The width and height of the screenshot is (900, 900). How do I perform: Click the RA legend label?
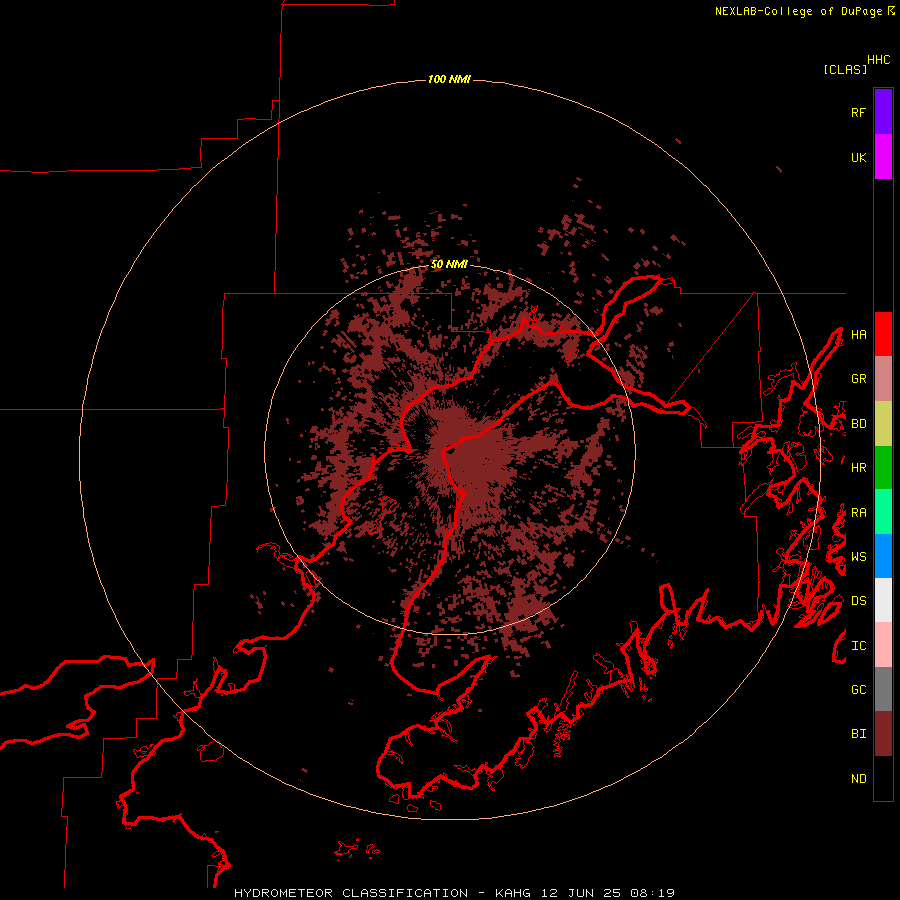coord(858,512)
